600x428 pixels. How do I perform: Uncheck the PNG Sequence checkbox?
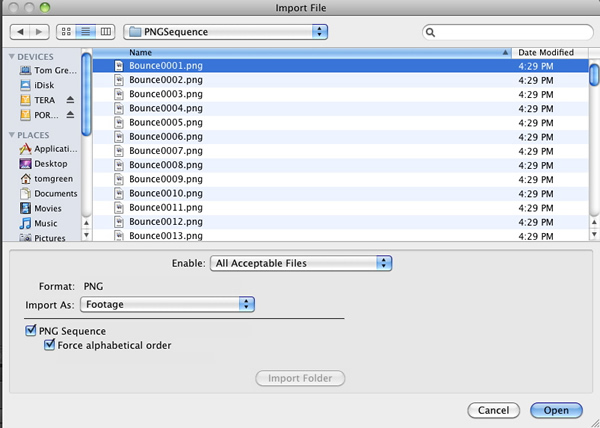pos(31,330)
